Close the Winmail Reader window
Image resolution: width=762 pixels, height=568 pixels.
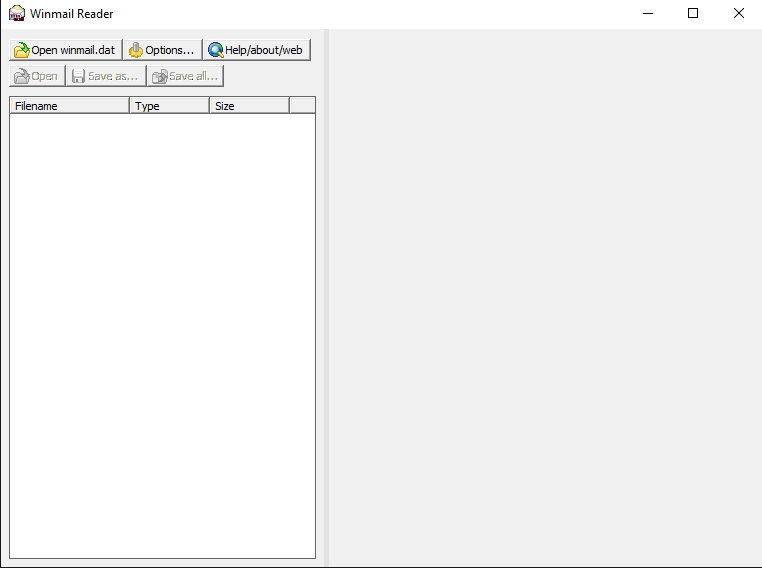pyautogui.click(x=739, y=14)
